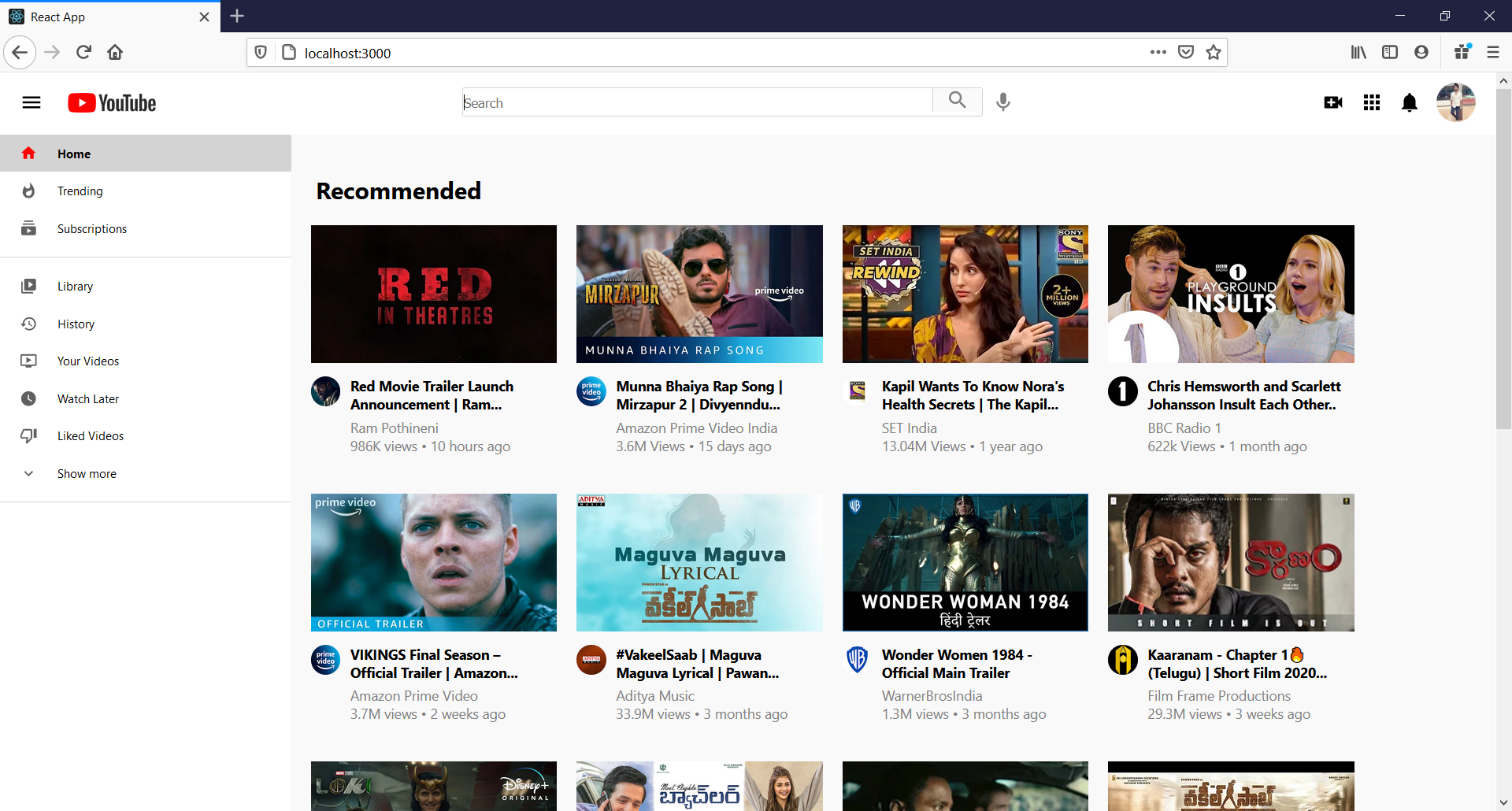Click the search magnifier button
This screenshot has height=811, width=1512.
pos(957,100)
